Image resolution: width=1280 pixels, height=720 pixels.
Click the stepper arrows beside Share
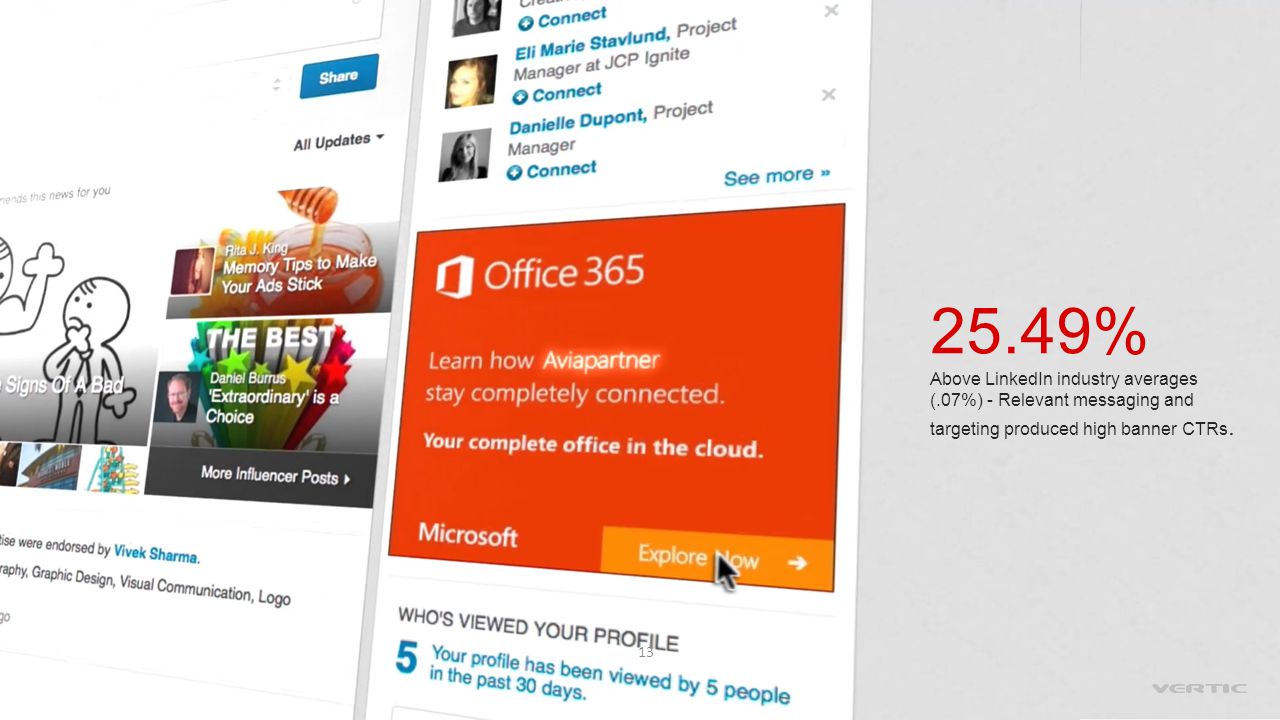[x=276, y=86]
